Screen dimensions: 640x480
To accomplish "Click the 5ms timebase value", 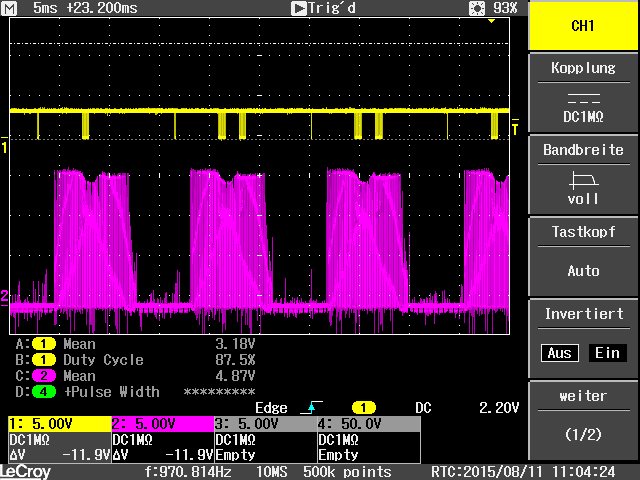I will click(45, 8).
